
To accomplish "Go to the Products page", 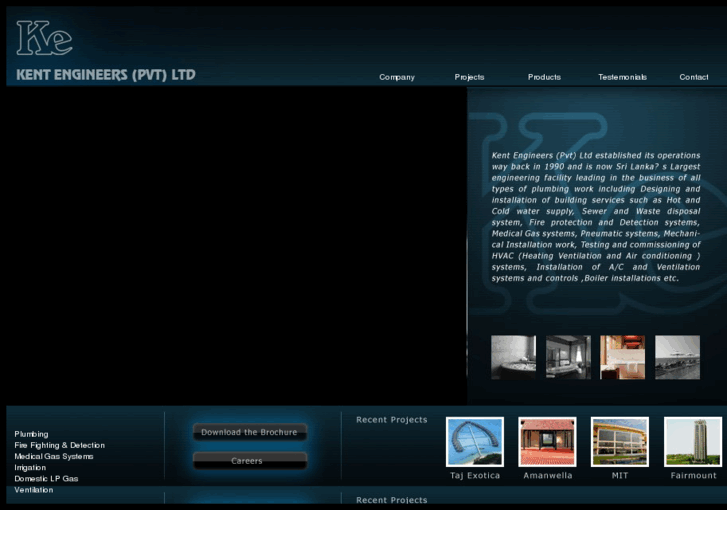I will coord(544,77).
